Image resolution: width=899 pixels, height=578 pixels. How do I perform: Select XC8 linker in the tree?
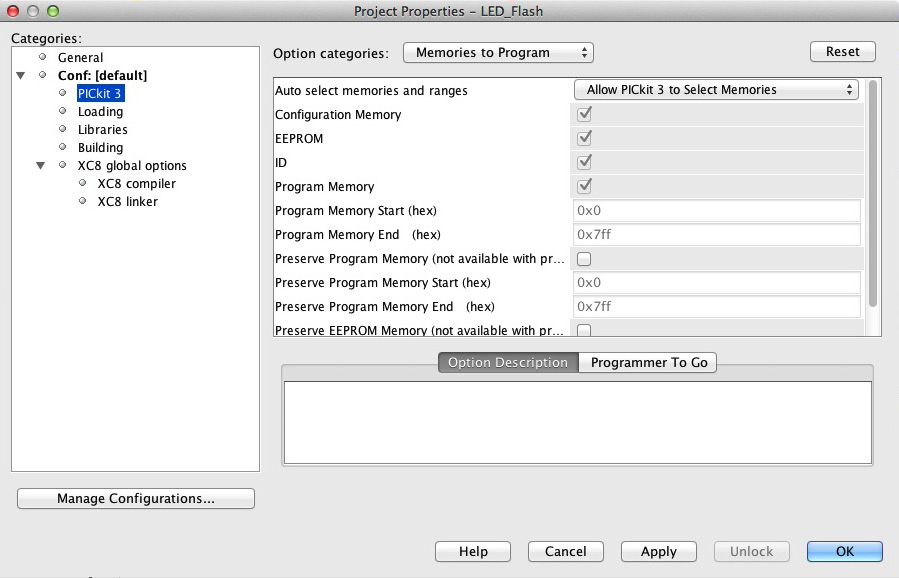click(x=127, y=202)
